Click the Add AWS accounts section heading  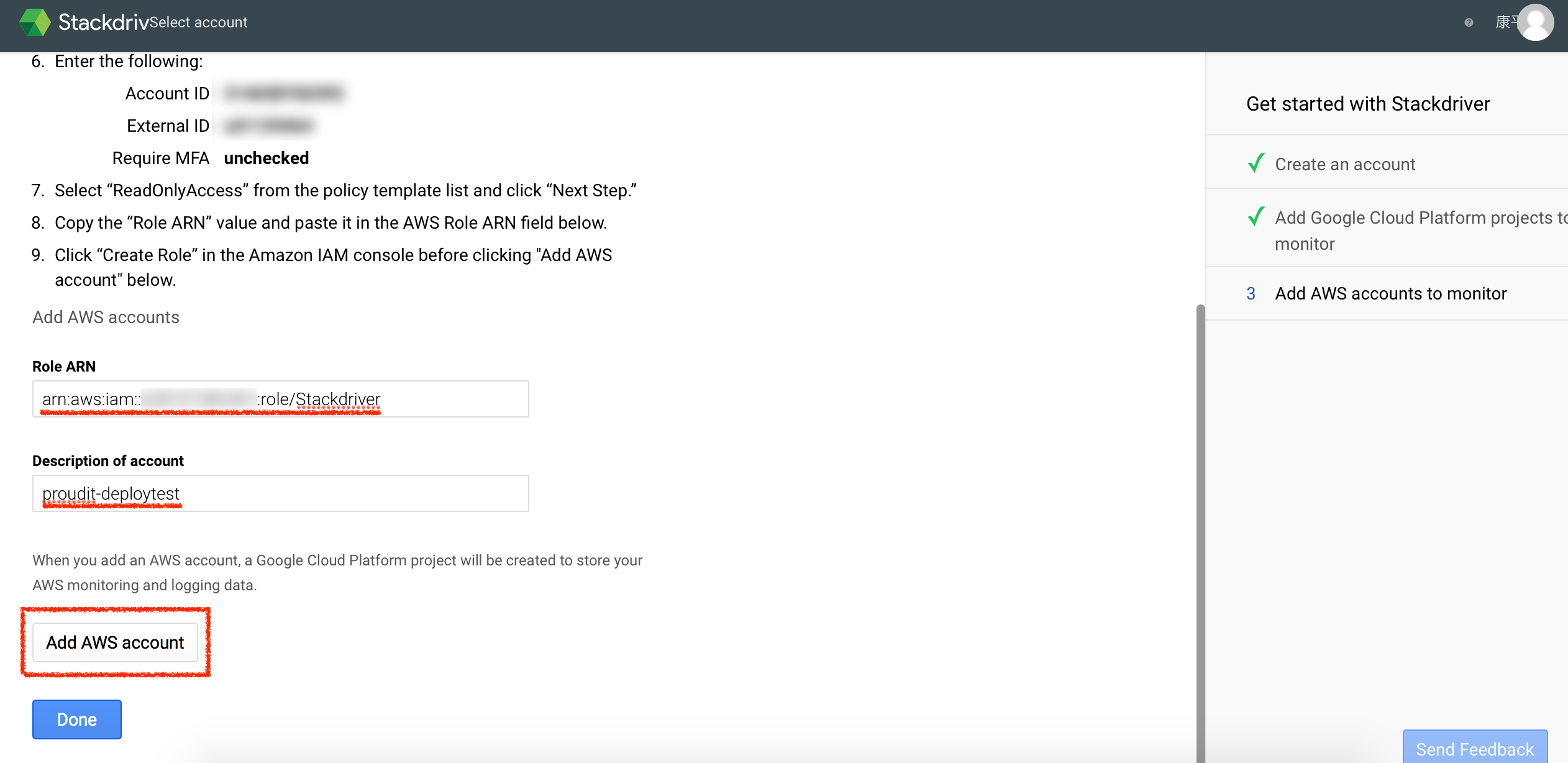point(106,317)
